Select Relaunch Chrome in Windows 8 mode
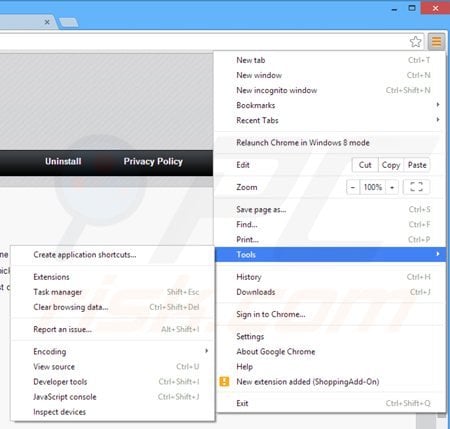Image resolution: width=450 pixels, height=429 pixels. pos(330,143)
